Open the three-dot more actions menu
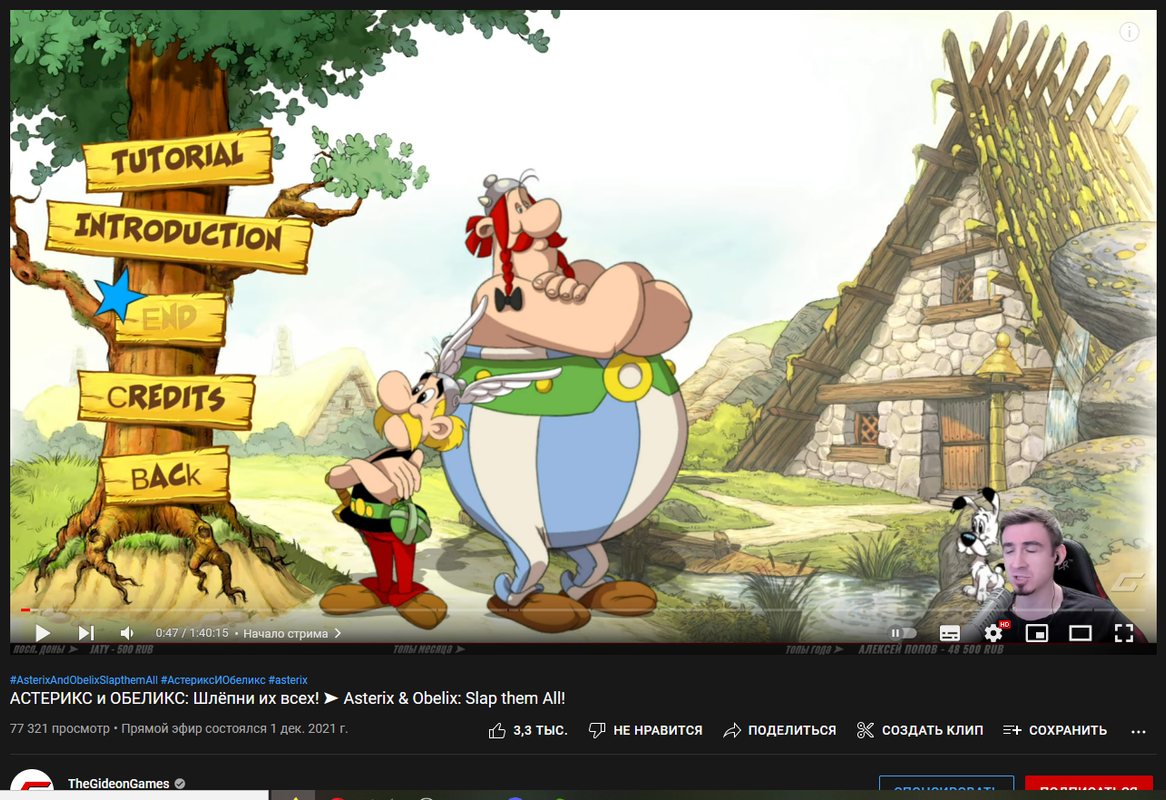 point(1138,731)
